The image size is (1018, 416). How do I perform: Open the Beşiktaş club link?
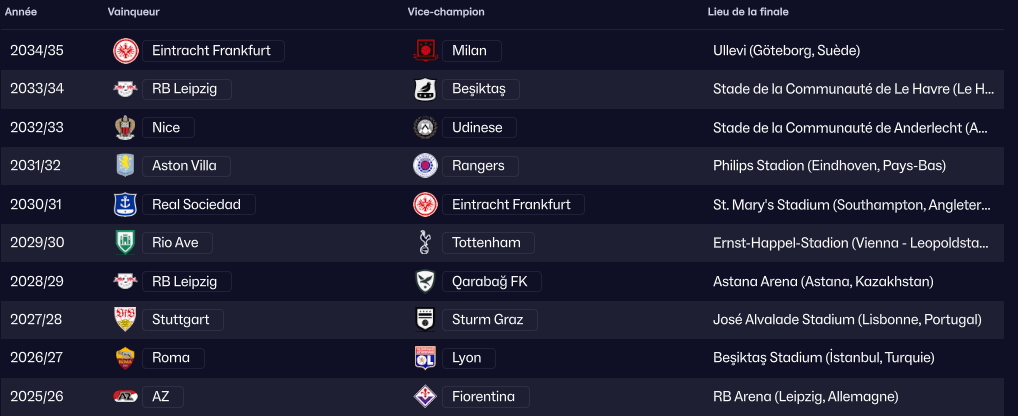(479, 89)
